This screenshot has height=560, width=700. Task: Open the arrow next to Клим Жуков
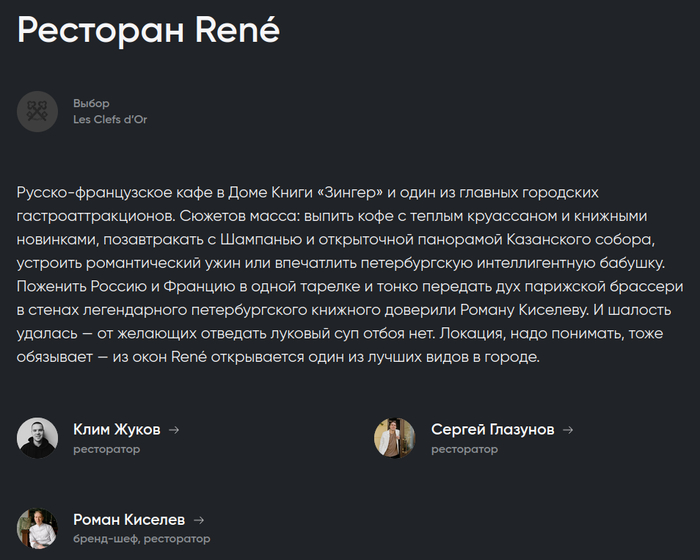[x=174, y=430]
